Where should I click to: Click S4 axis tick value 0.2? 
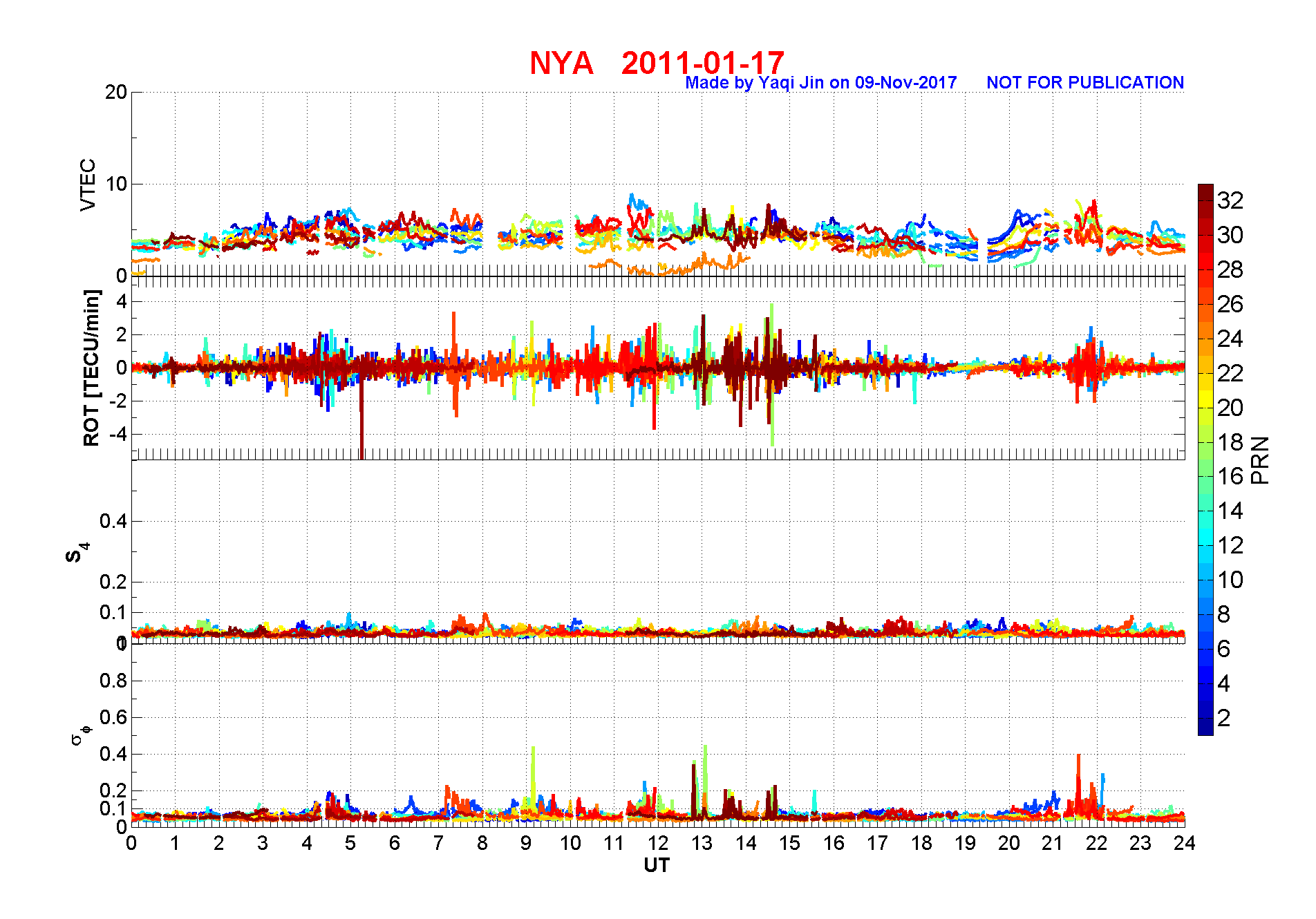[113, 582]
